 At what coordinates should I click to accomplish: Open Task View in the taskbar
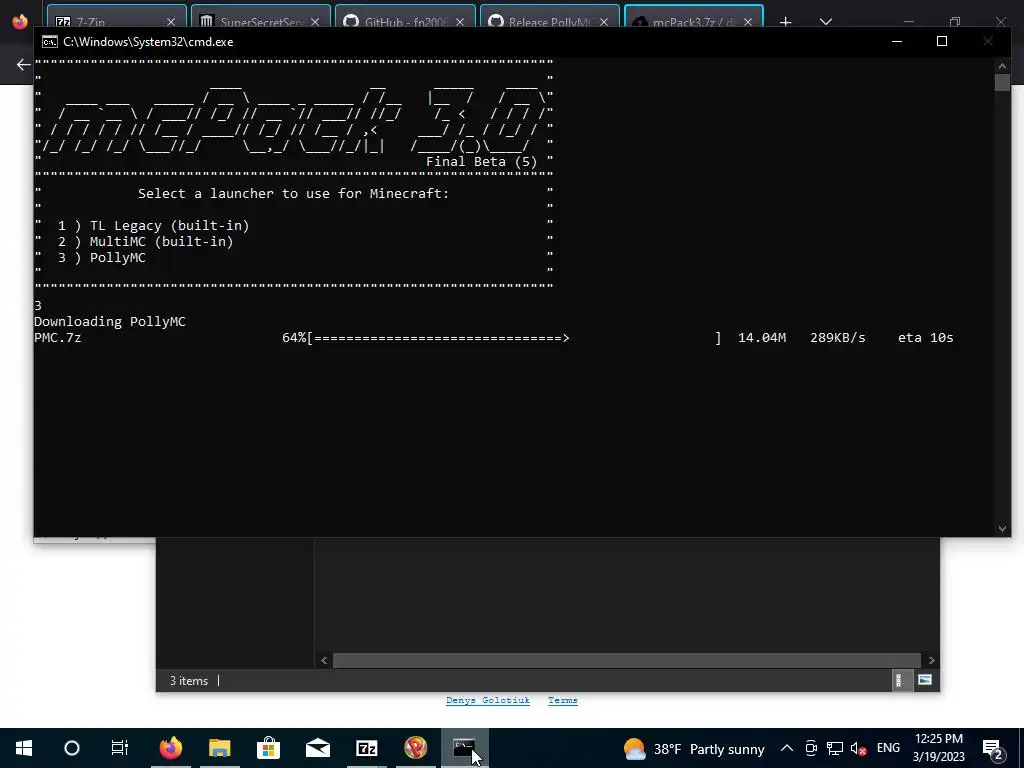tap(120, 748)
